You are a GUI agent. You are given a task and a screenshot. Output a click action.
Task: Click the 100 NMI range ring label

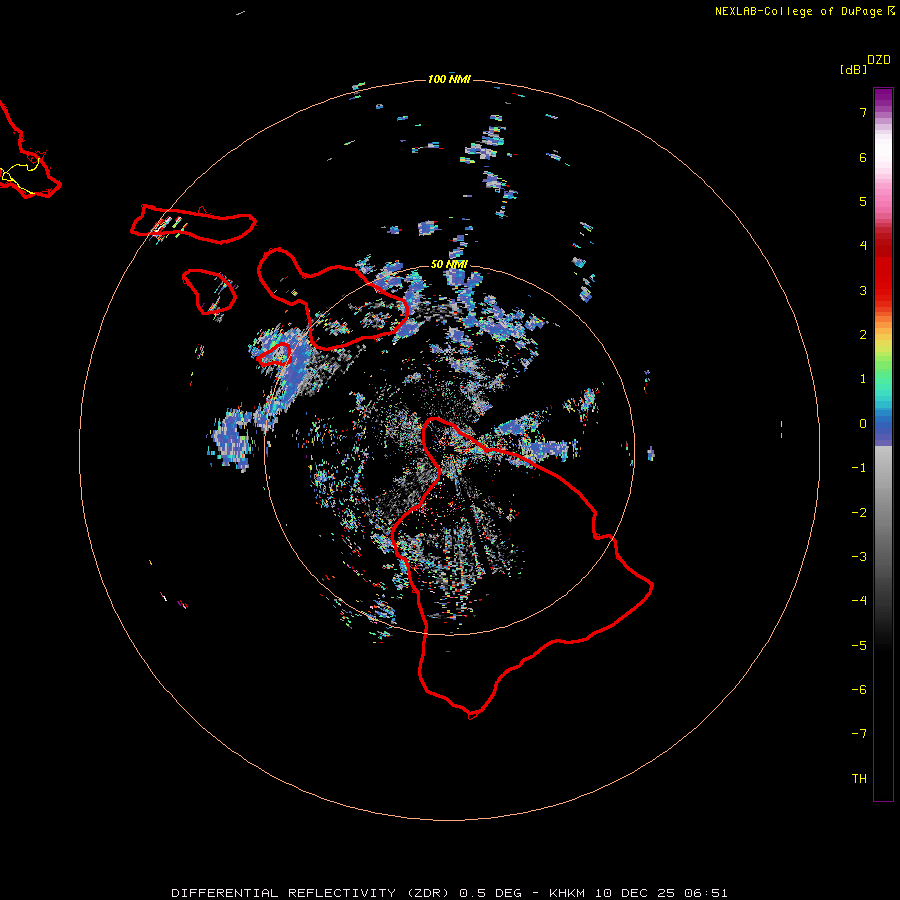(449, 79)
